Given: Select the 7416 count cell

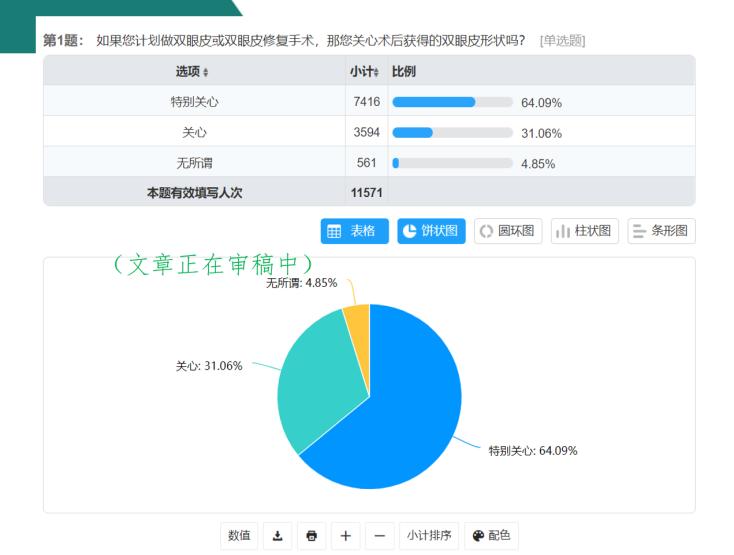Looking at the screenshot, I should (x=367, y=102).
